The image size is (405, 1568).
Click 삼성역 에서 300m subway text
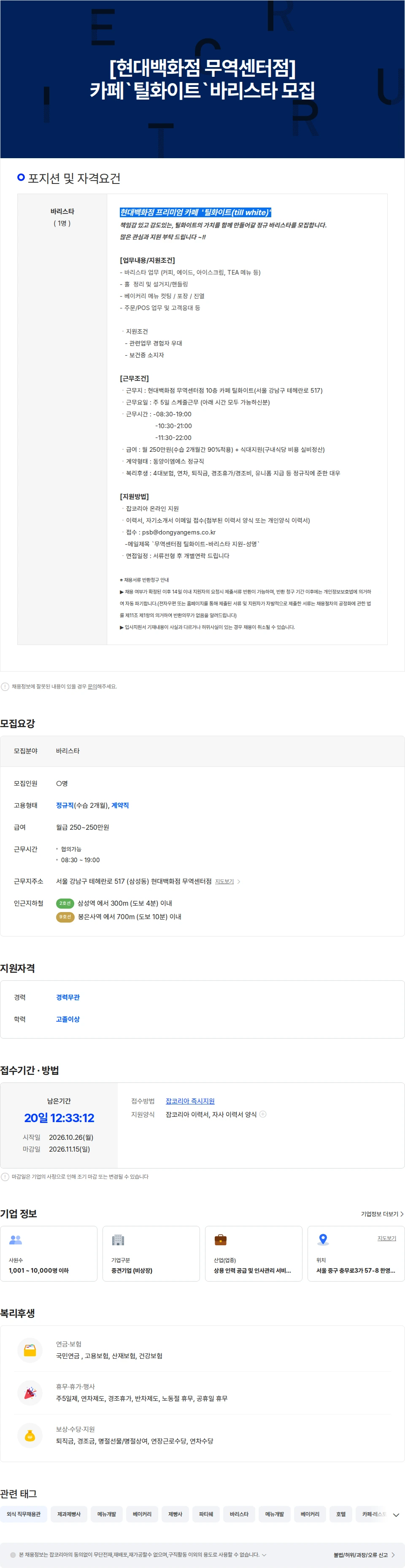coord(125,903)
